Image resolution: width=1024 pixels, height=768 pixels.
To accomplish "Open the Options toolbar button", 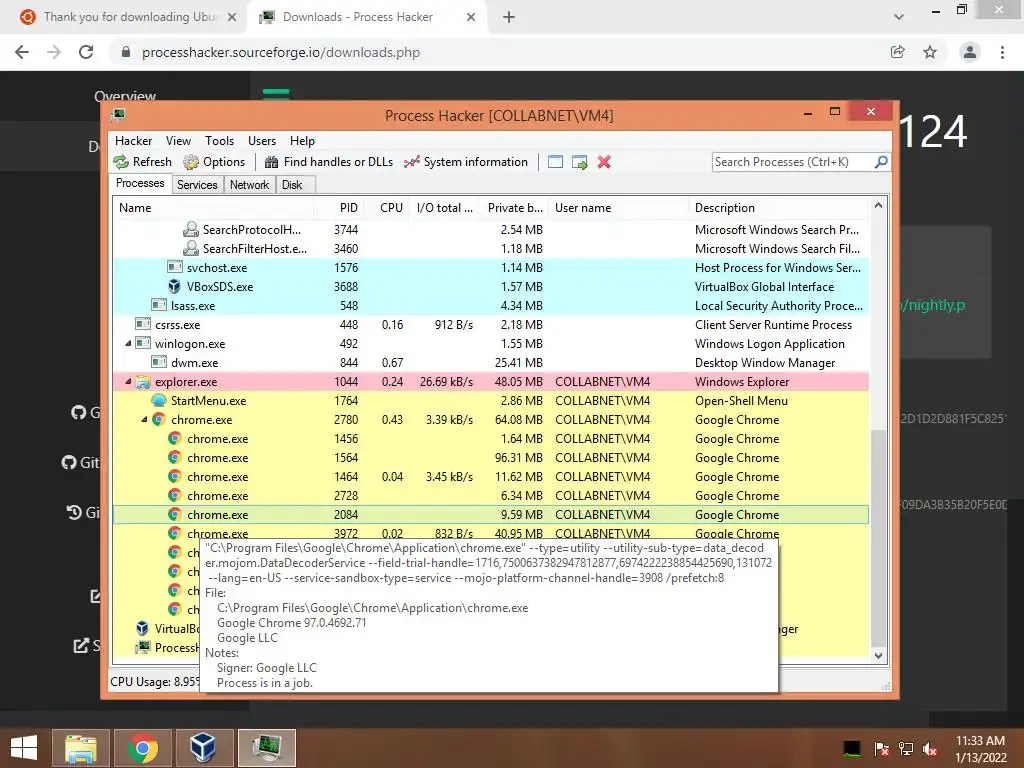I will pyautogui.click(x=214, y=162).
